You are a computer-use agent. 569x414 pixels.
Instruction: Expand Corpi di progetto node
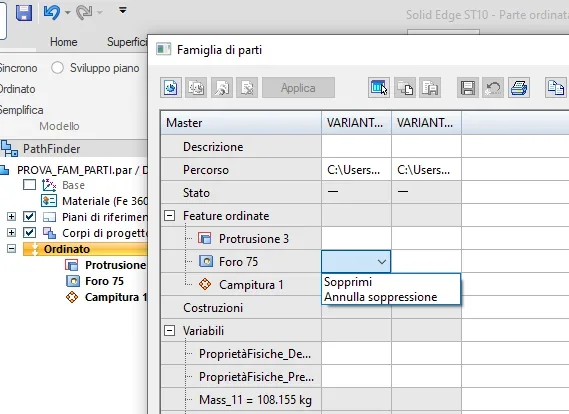[x=12, y=233]
